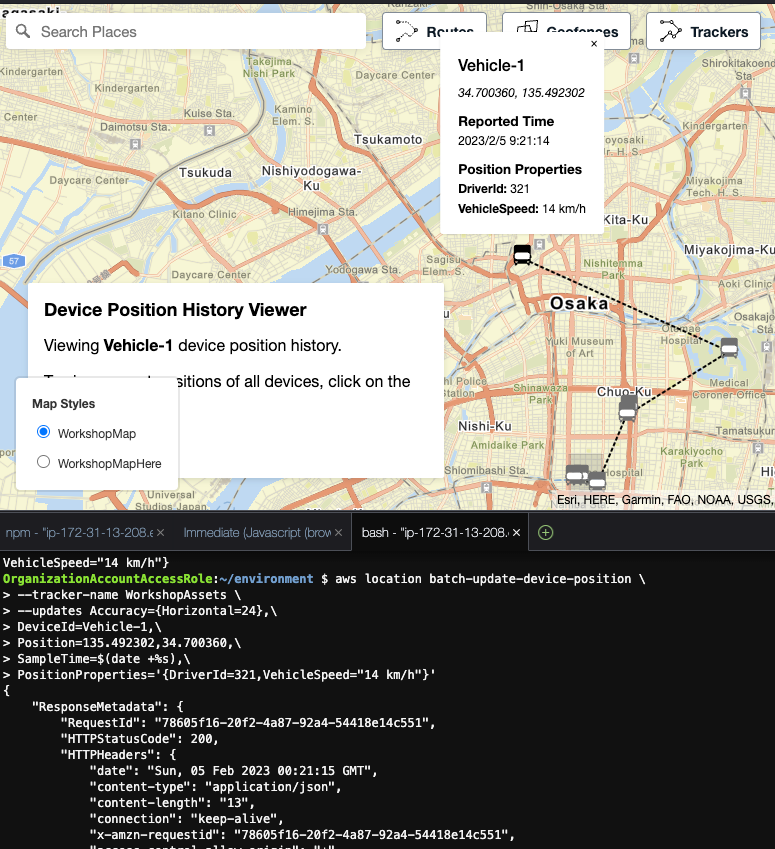775x849 pixels.
Task: Close the Immediate Javascript tab
Action: click(338, 533)
